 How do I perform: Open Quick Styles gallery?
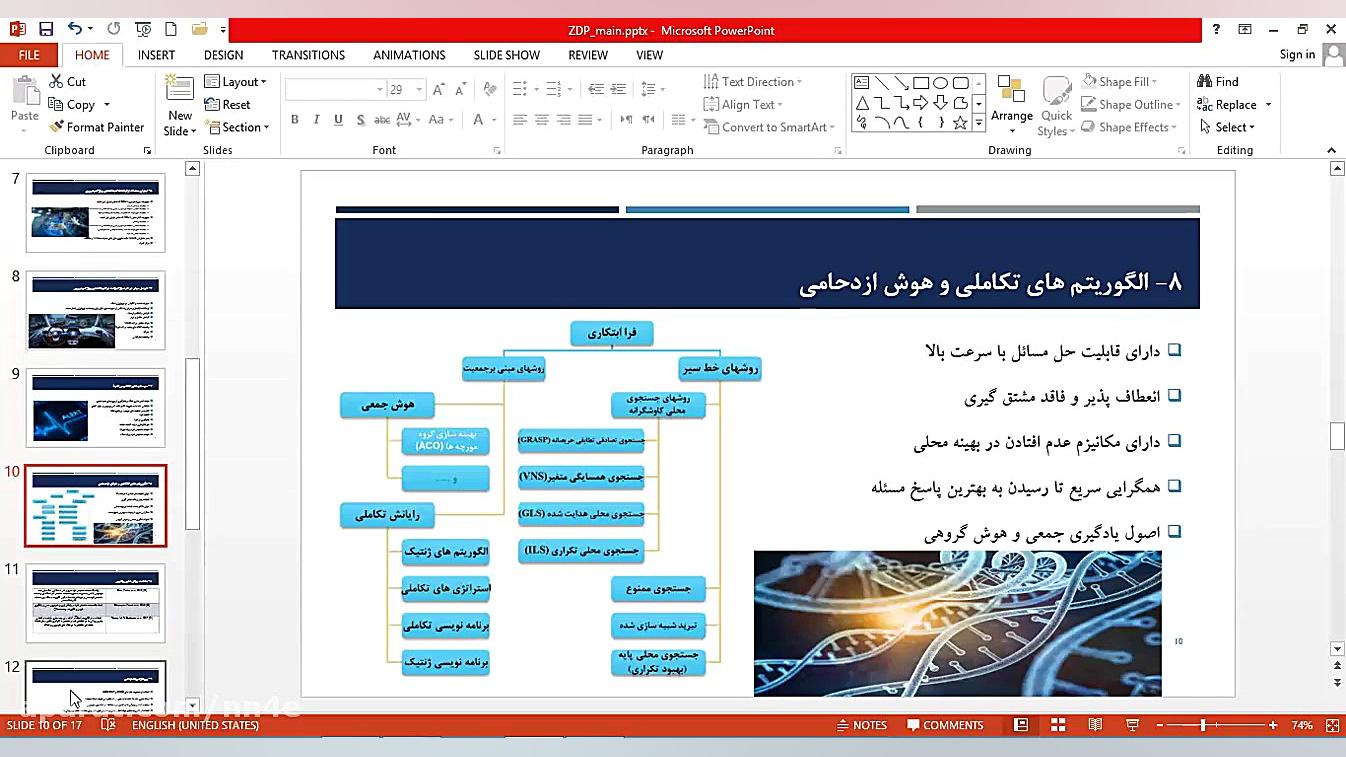coord(1055,104)
